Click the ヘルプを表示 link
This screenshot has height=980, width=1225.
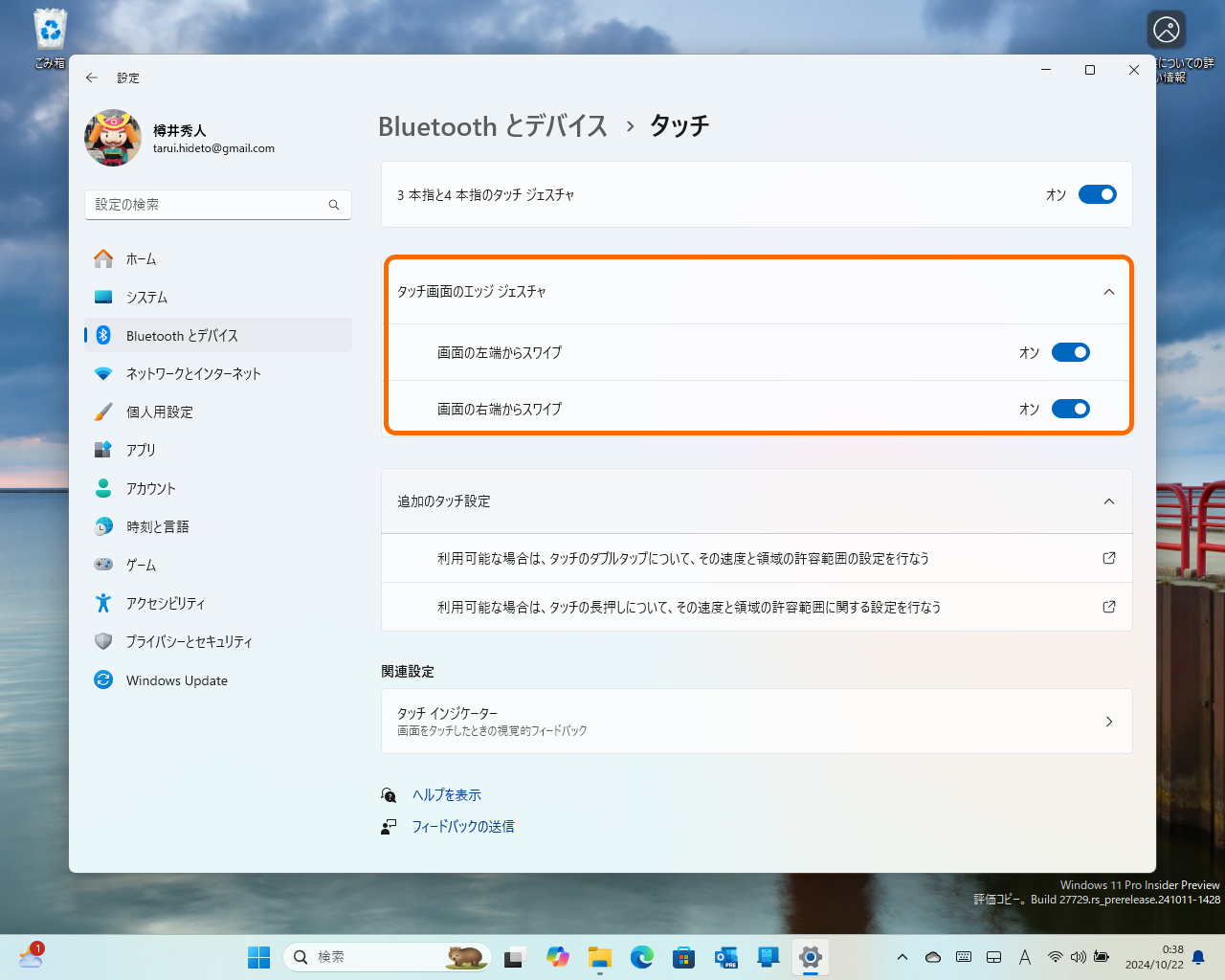click(445, 794)
